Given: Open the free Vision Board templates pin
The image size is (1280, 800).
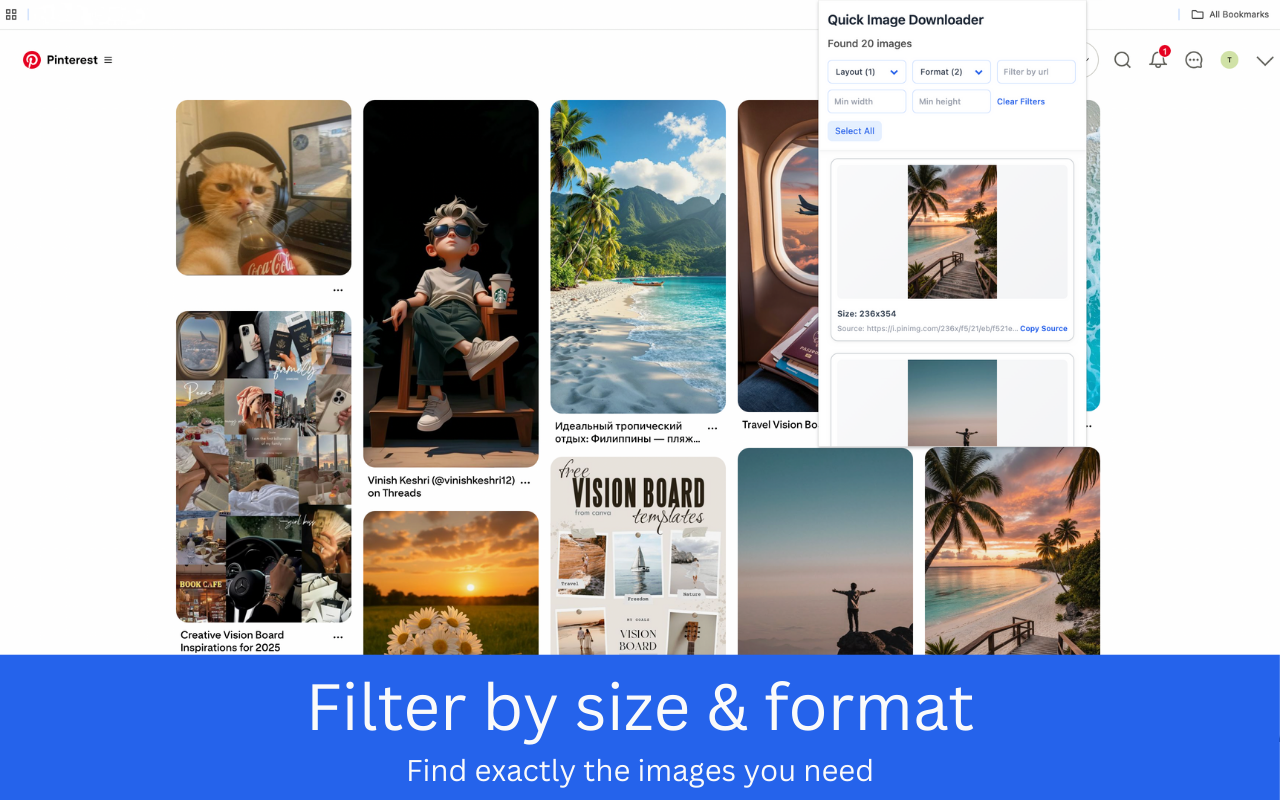Looking at the screenshot, I should [638, 556].
